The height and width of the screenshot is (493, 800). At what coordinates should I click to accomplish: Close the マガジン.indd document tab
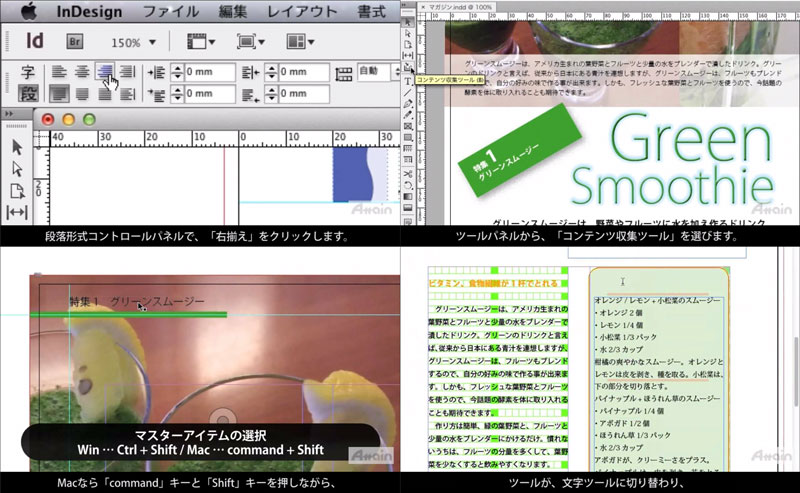(x=422, y=7)
